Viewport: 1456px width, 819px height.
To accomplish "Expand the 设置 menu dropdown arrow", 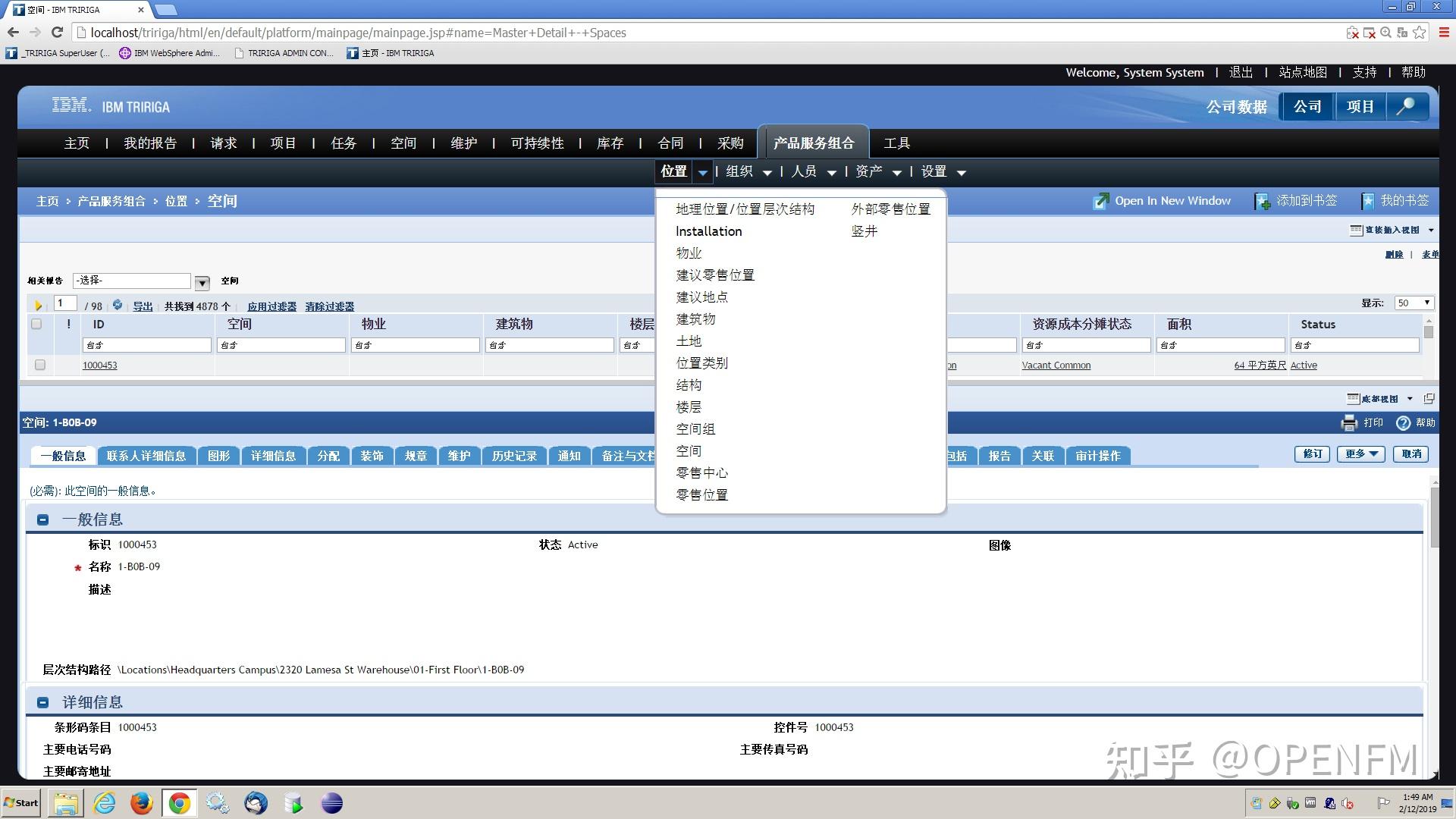I will pos(962,172).
